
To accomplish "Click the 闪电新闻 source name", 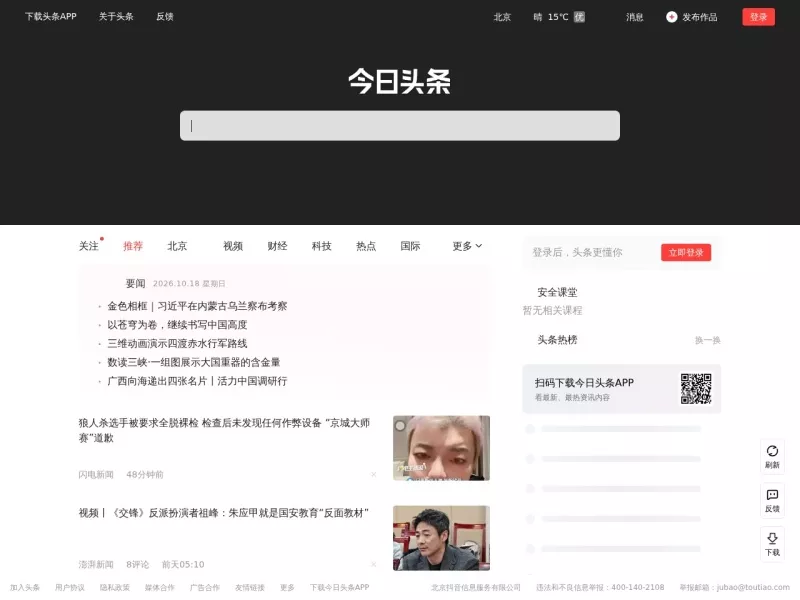I will pos(96,474).
